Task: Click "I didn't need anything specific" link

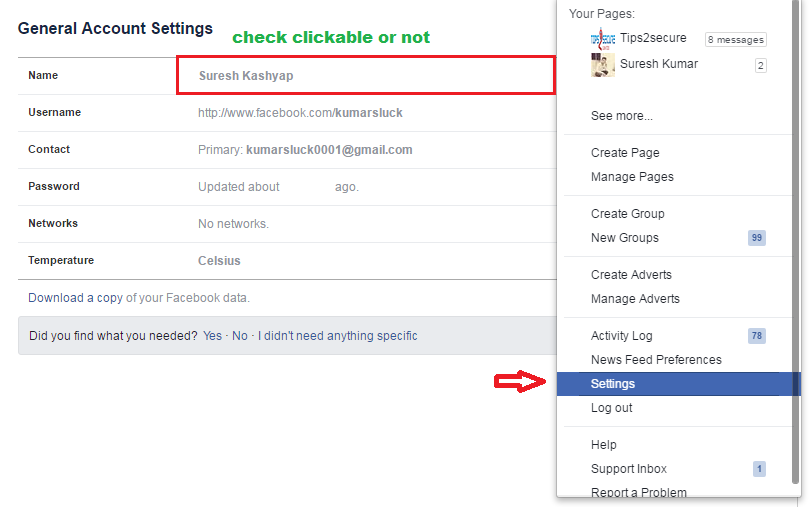Action: pyautogui.click(x=337, y=336)
